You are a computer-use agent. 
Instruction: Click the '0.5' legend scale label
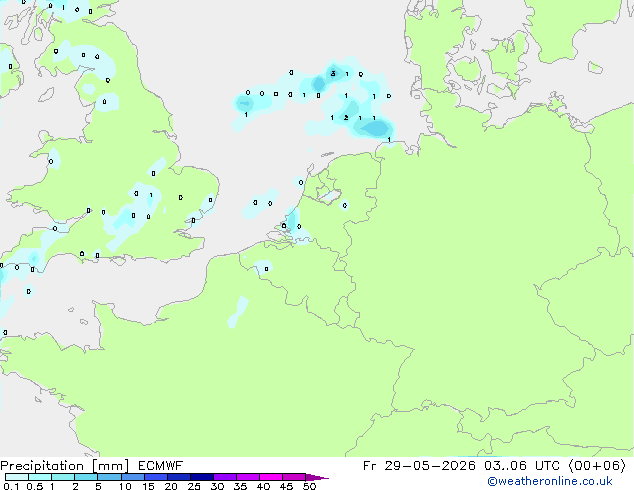pos(35,486)
